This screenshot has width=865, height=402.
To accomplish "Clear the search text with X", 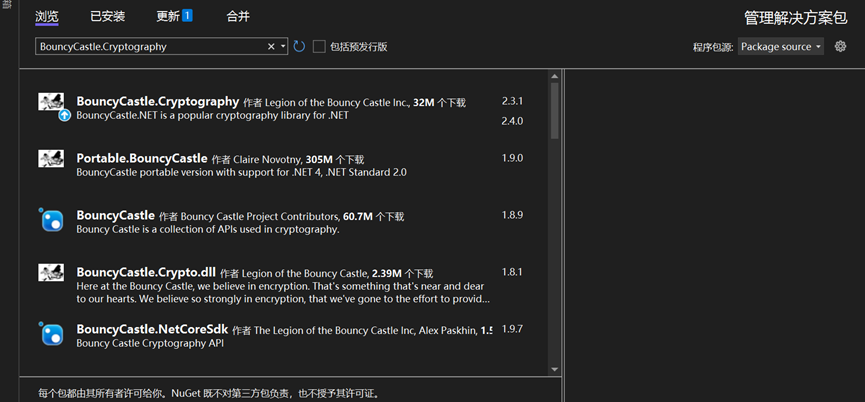I will pyautogui.click(x=271, y=47).
